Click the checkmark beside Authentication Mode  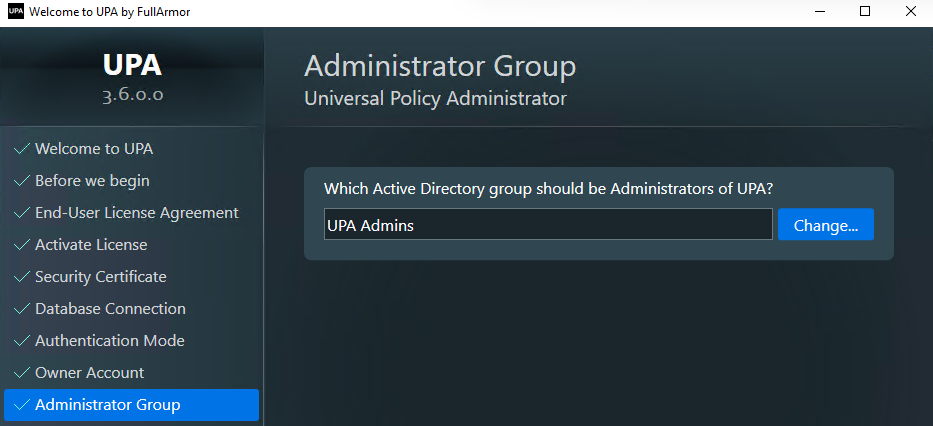click(x=20, y=341)
